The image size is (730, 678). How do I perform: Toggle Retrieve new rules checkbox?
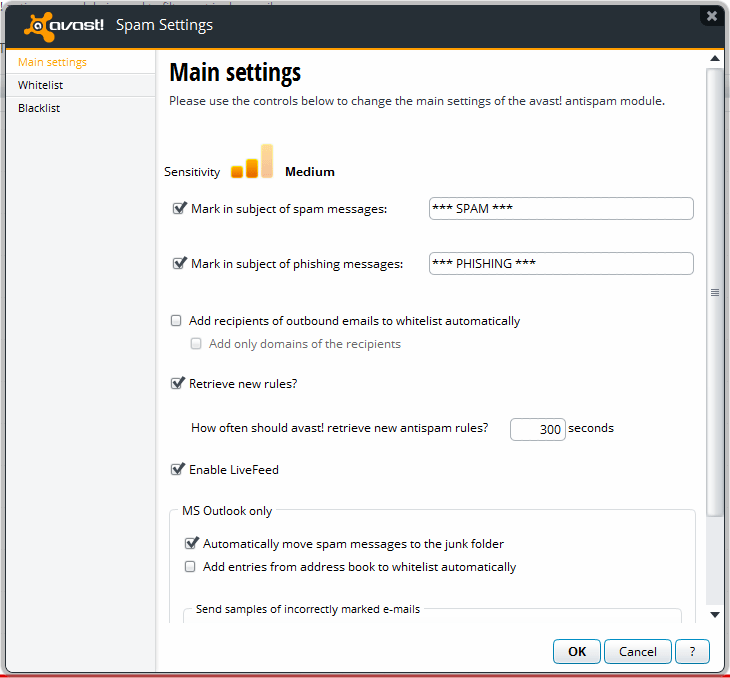[178, 383]
